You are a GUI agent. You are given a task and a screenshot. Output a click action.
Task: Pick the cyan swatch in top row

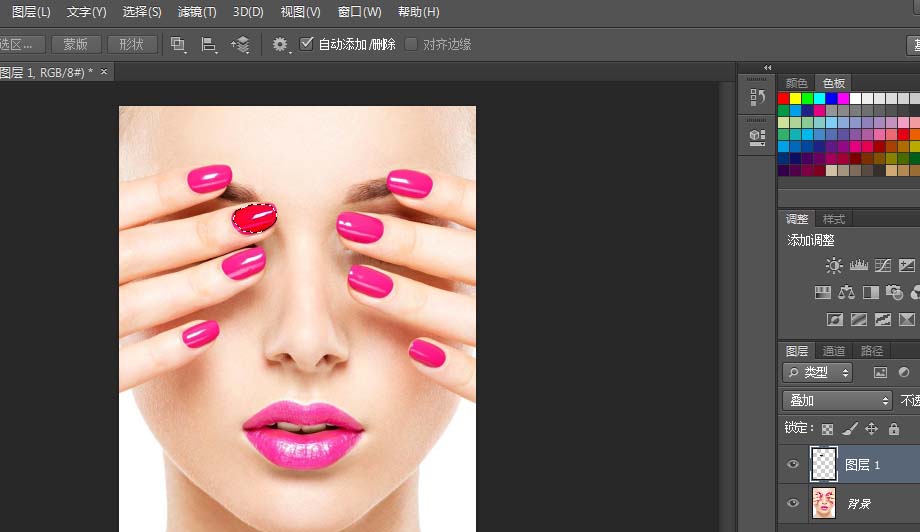point(820,98)
